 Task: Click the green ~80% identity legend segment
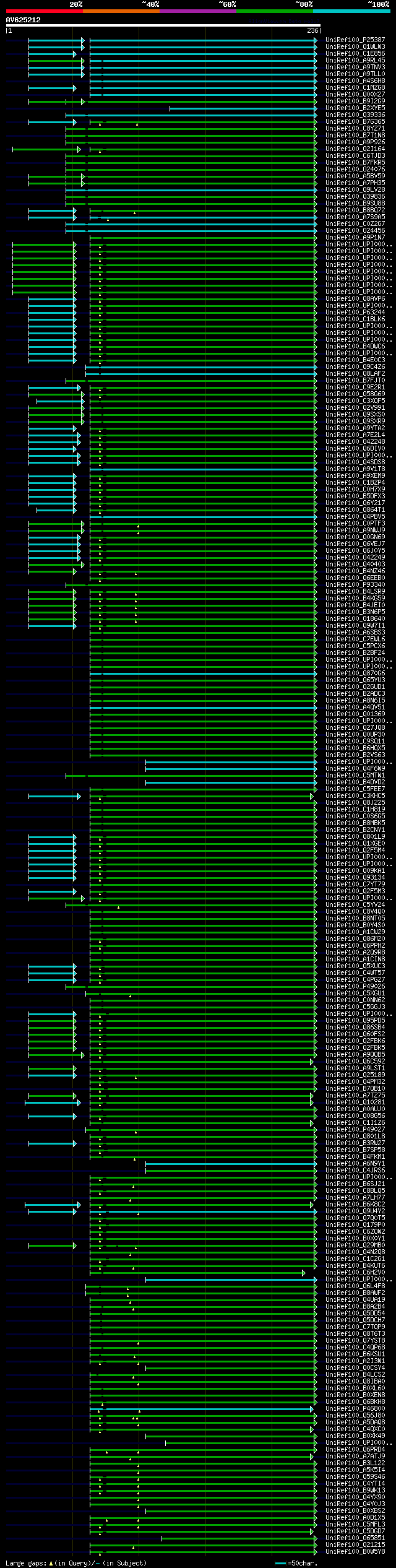pos(275,11)
